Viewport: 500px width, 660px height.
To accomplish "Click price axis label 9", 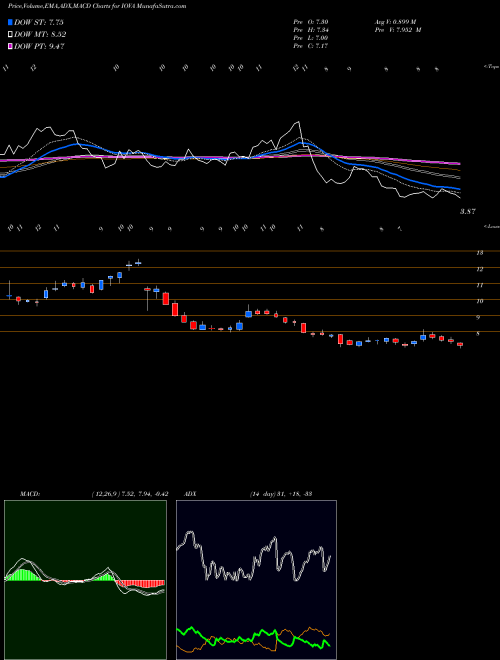I will pos(478,318).
